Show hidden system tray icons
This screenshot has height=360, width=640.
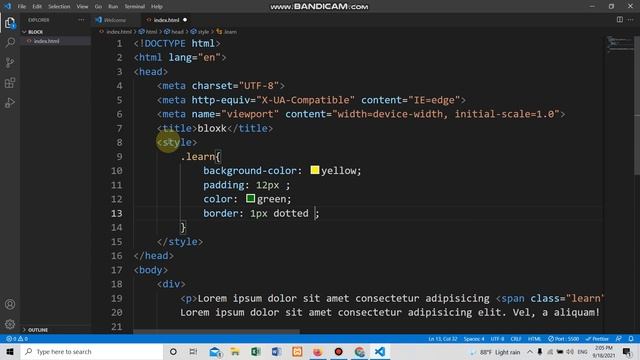530,352
